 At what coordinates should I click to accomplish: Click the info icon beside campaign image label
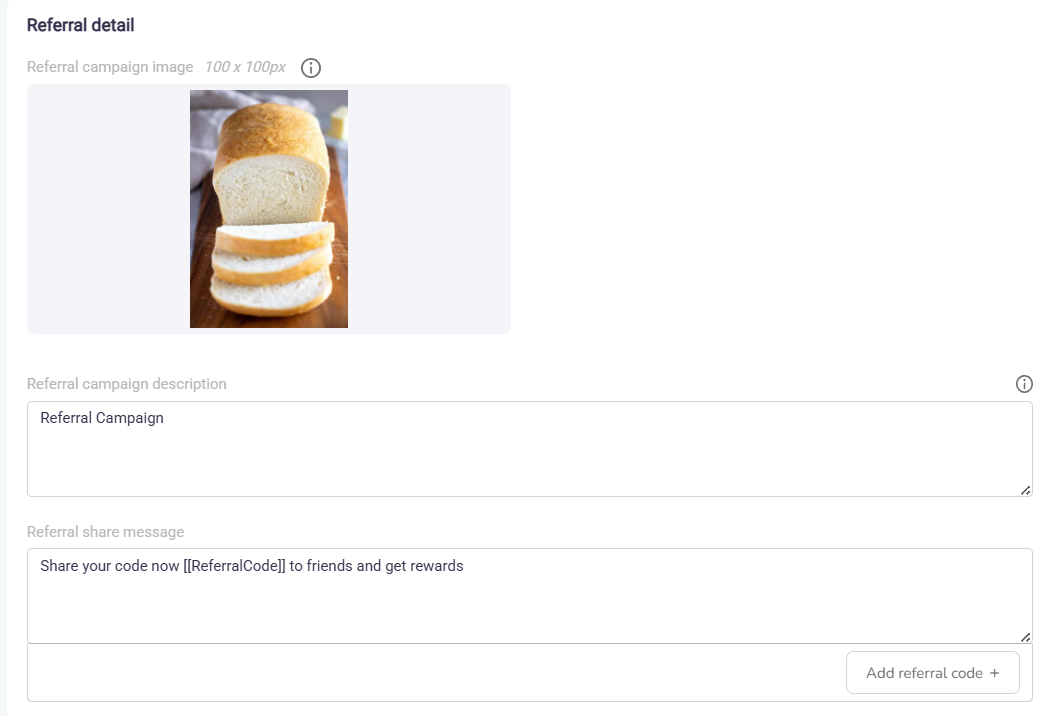click(311, 68)
